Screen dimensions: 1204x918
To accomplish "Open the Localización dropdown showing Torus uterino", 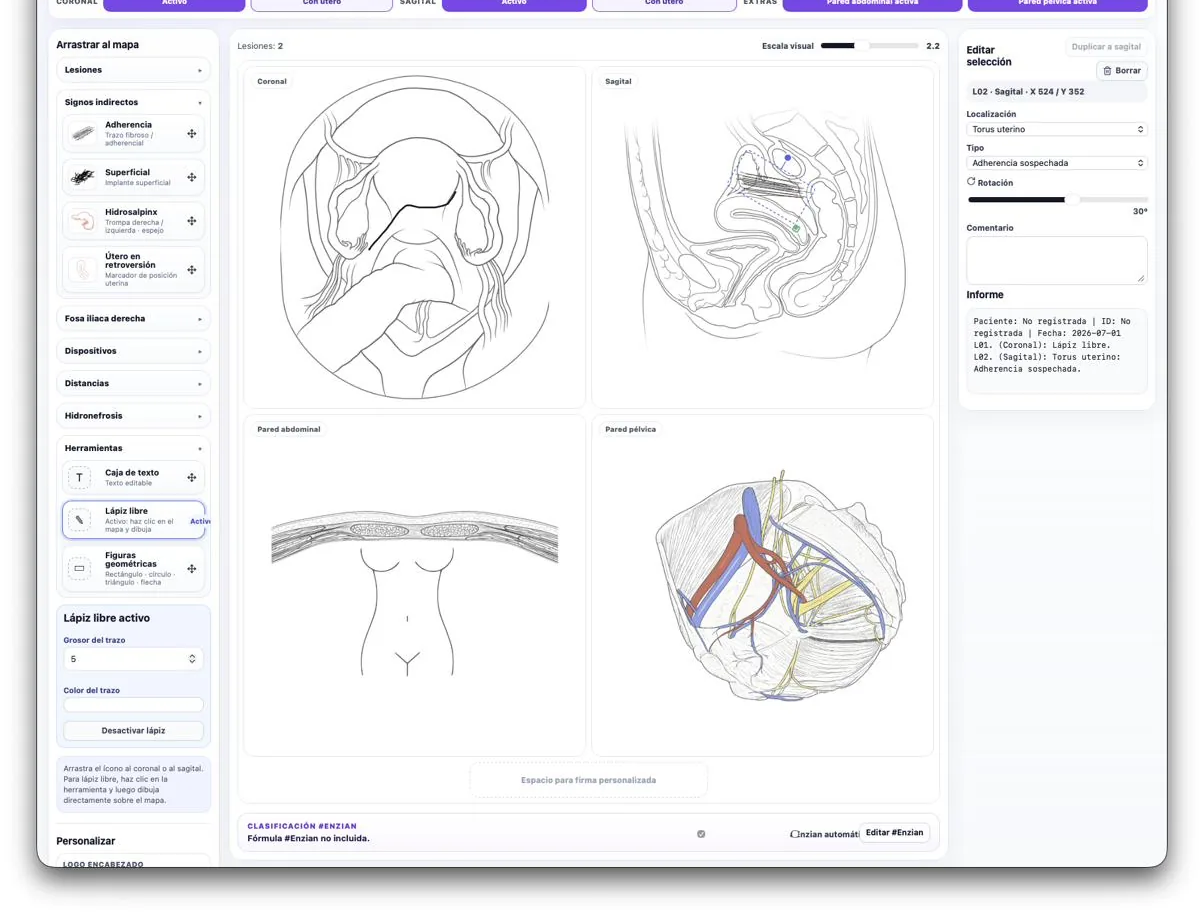I will 1056,129.
